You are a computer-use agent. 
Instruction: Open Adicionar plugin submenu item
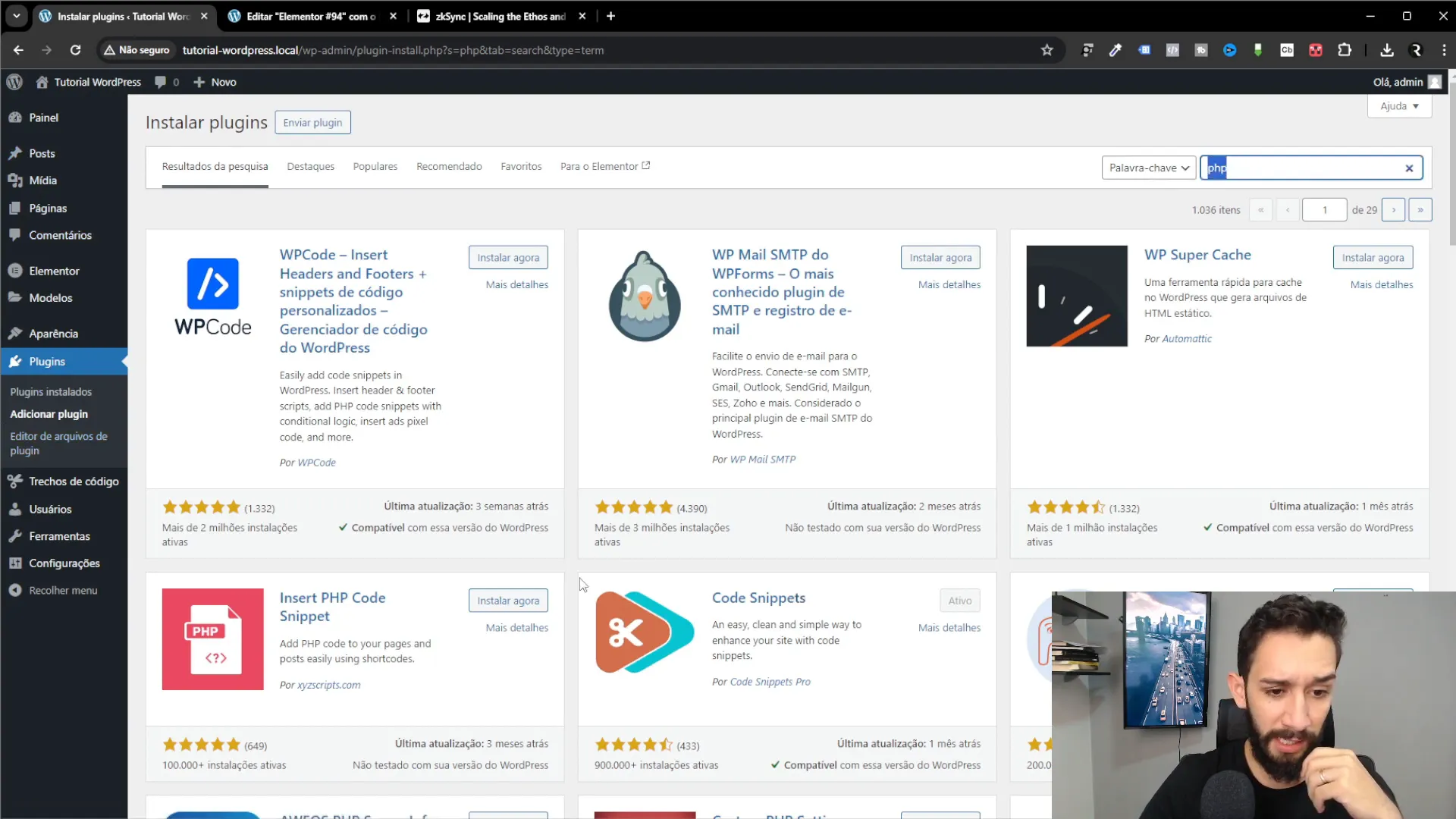point(49,414)
